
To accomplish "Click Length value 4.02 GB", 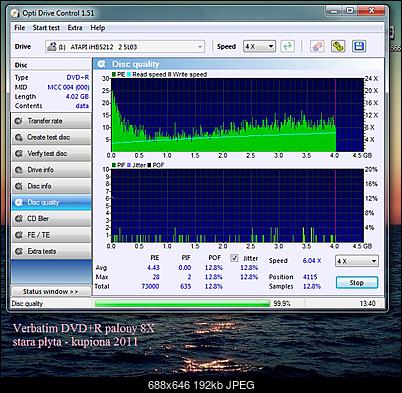I will click(77, 96).
